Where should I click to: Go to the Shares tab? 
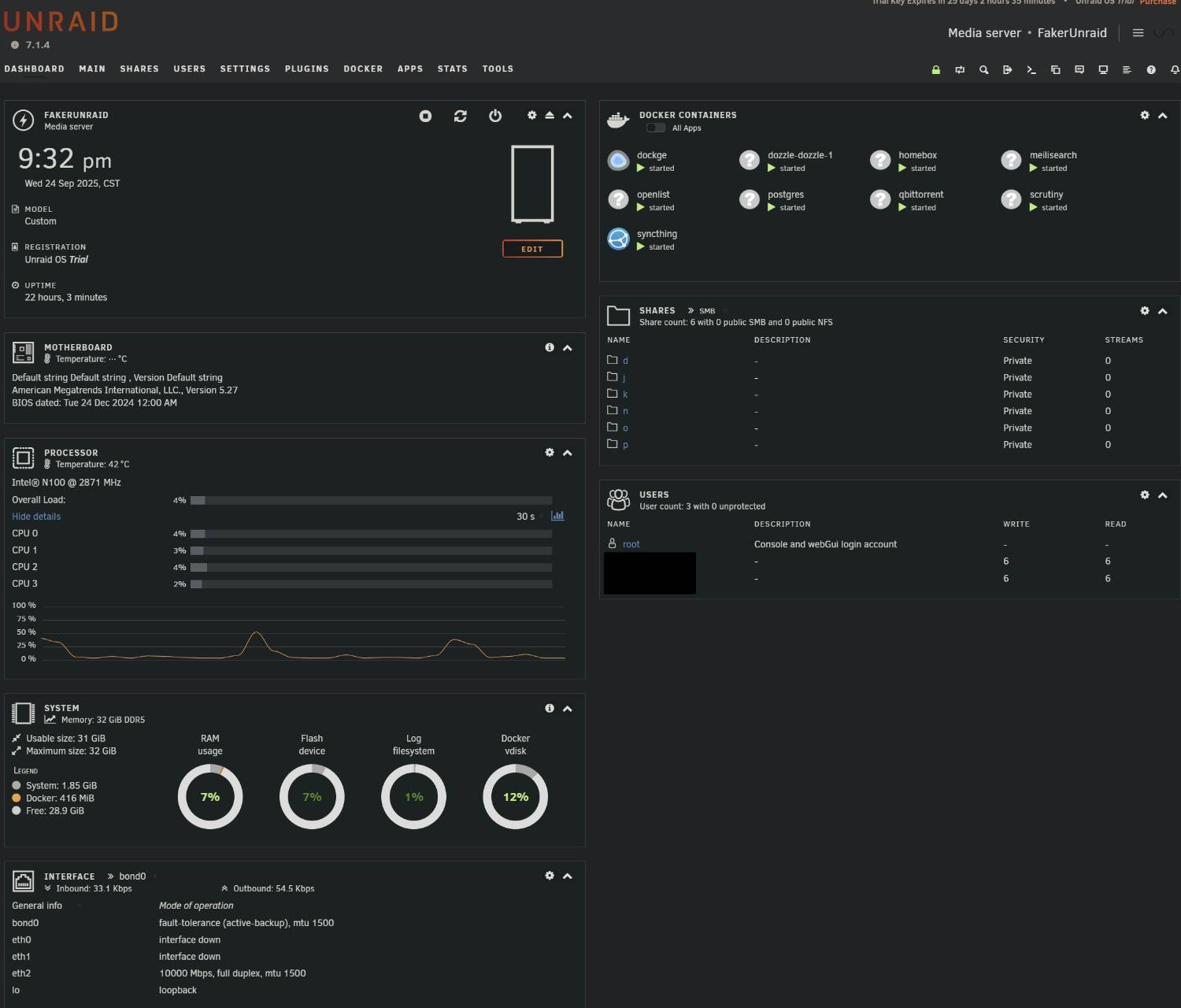click(x=139, y=69)
